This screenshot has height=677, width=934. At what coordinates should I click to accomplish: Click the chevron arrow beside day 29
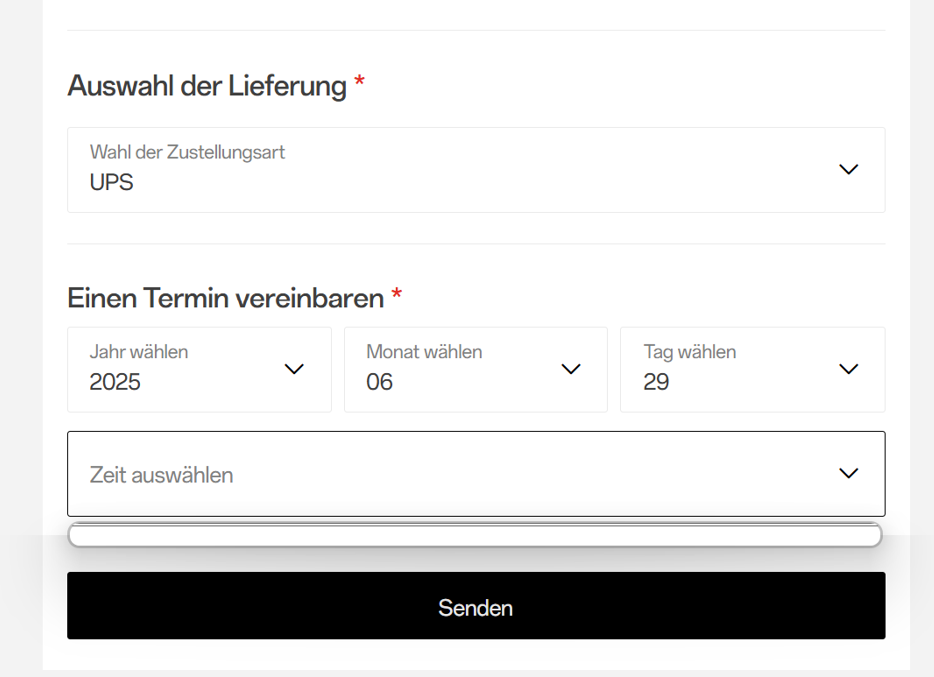848,369
